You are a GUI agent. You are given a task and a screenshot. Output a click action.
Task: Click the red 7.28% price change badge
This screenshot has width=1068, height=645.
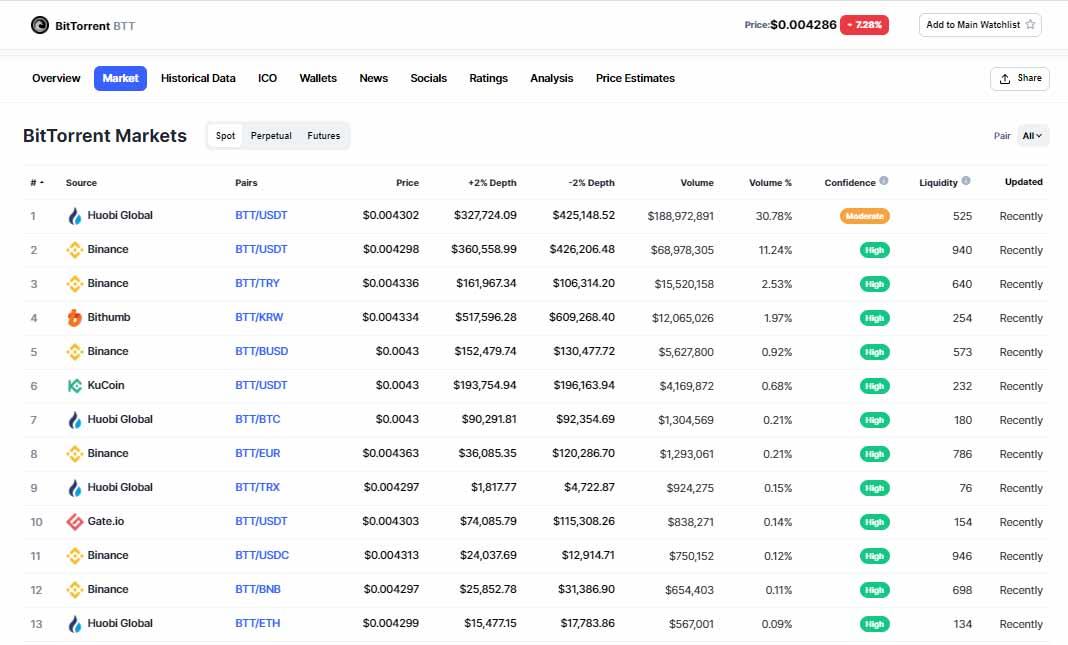(x=864, y=25)
